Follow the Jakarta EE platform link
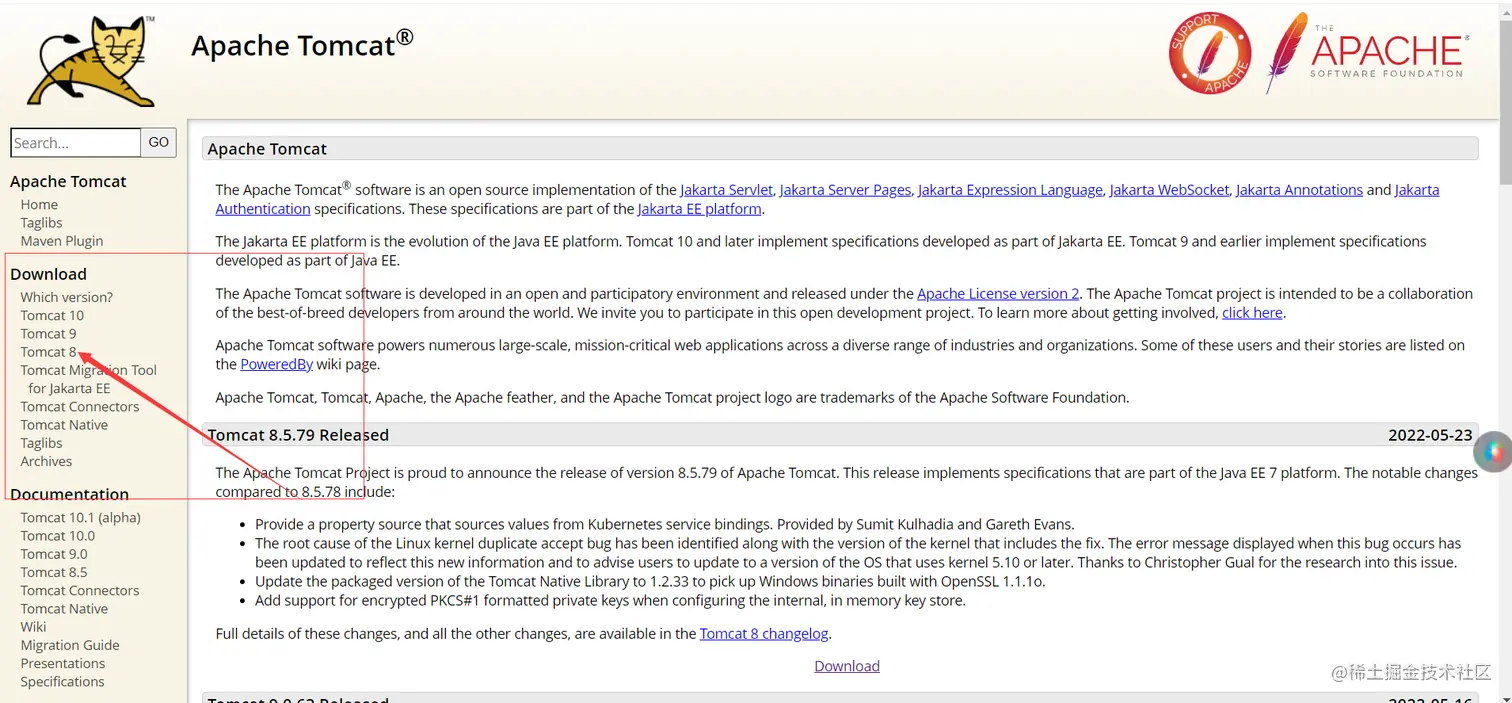Screen dimensions: 1512x703 (x=700, y=209)
